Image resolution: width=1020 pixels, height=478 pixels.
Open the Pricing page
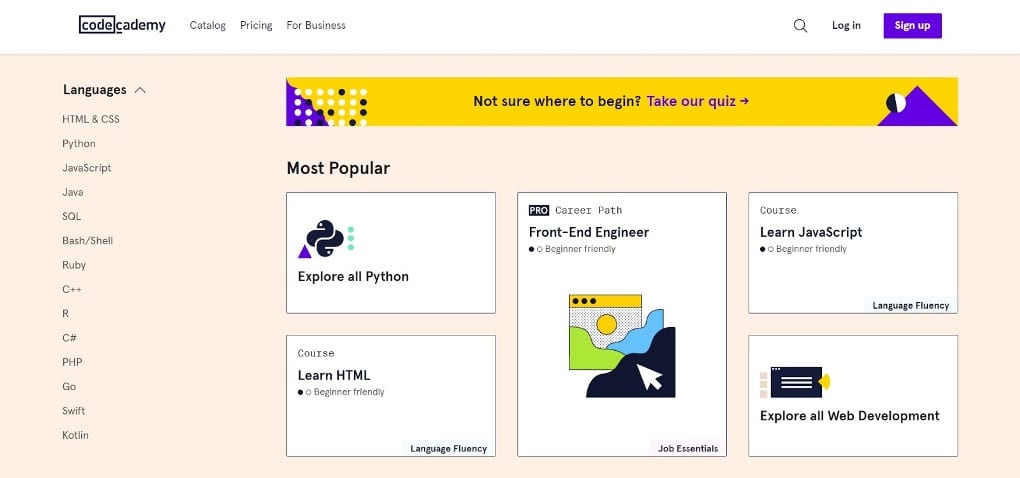tap(256, 25)
